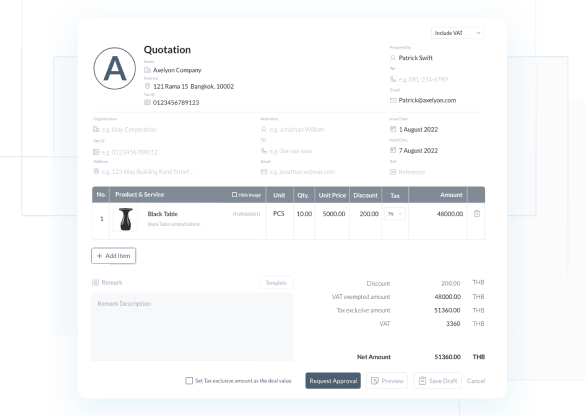Open the 7% tax rate dropdown

395,214
